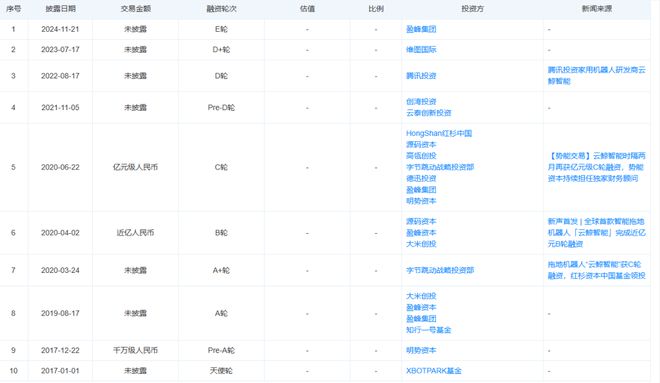Viewport: 660px width, 383px height.
Task: Click the 未披露 amount in E轮 row
Action: [135, 29]
